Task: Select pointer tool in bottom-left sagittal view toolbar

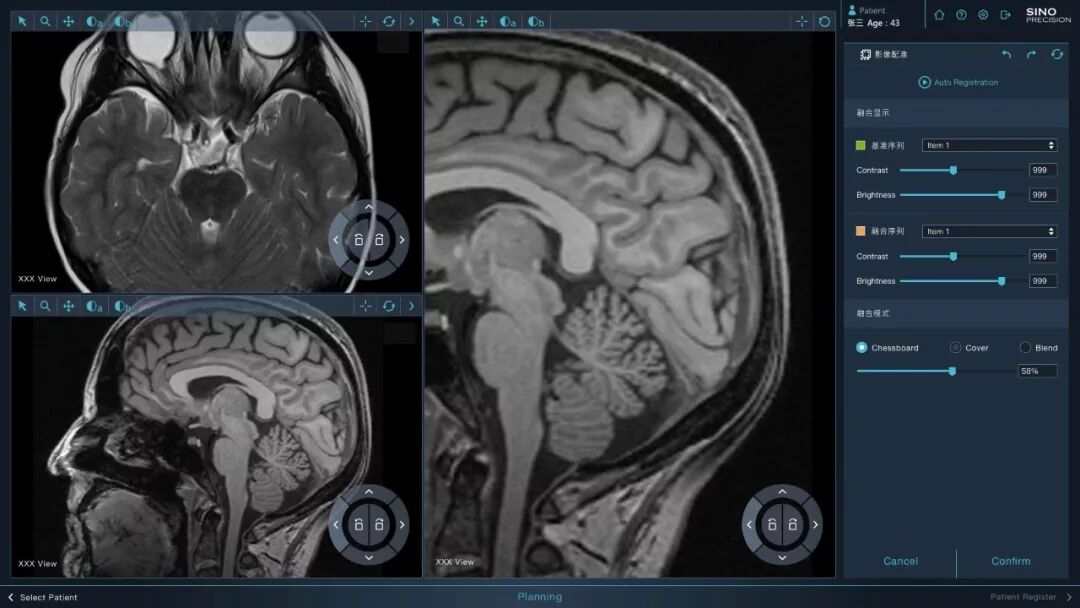Action: point(22,306)
